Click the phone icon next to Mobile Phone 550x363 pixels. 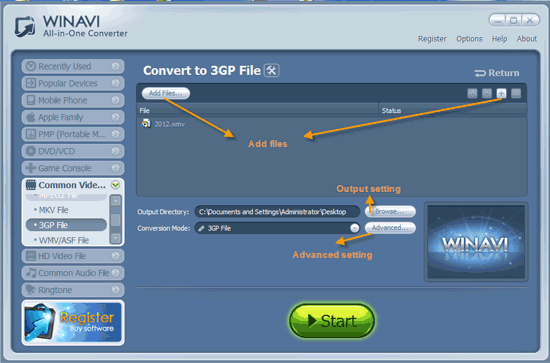[31, 100]
